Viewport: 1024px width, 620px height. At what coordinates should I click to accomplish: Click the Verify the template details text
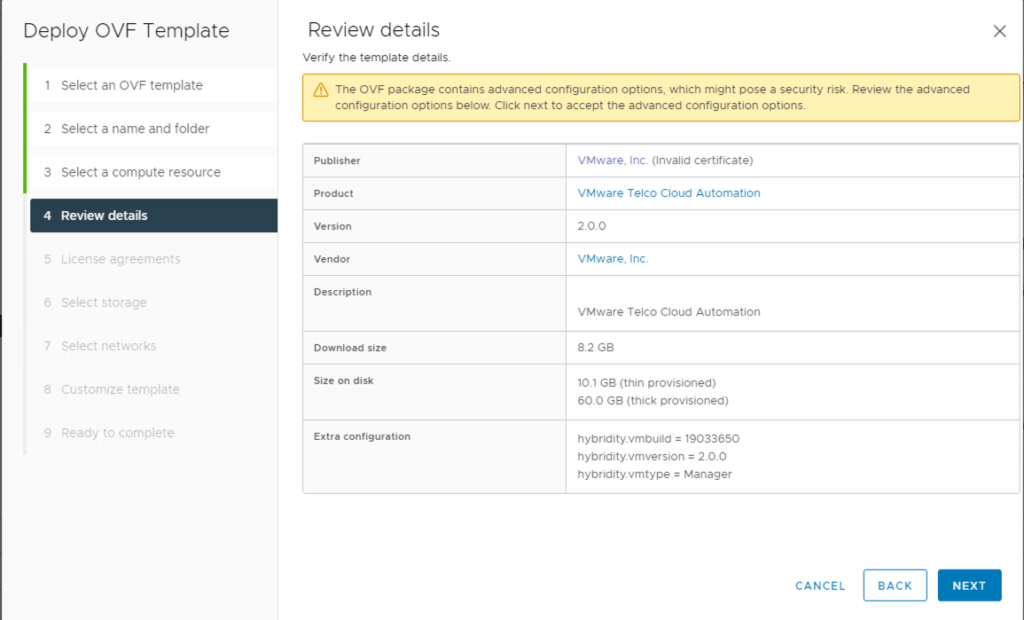pyautogui.click(x=376, y=57)
